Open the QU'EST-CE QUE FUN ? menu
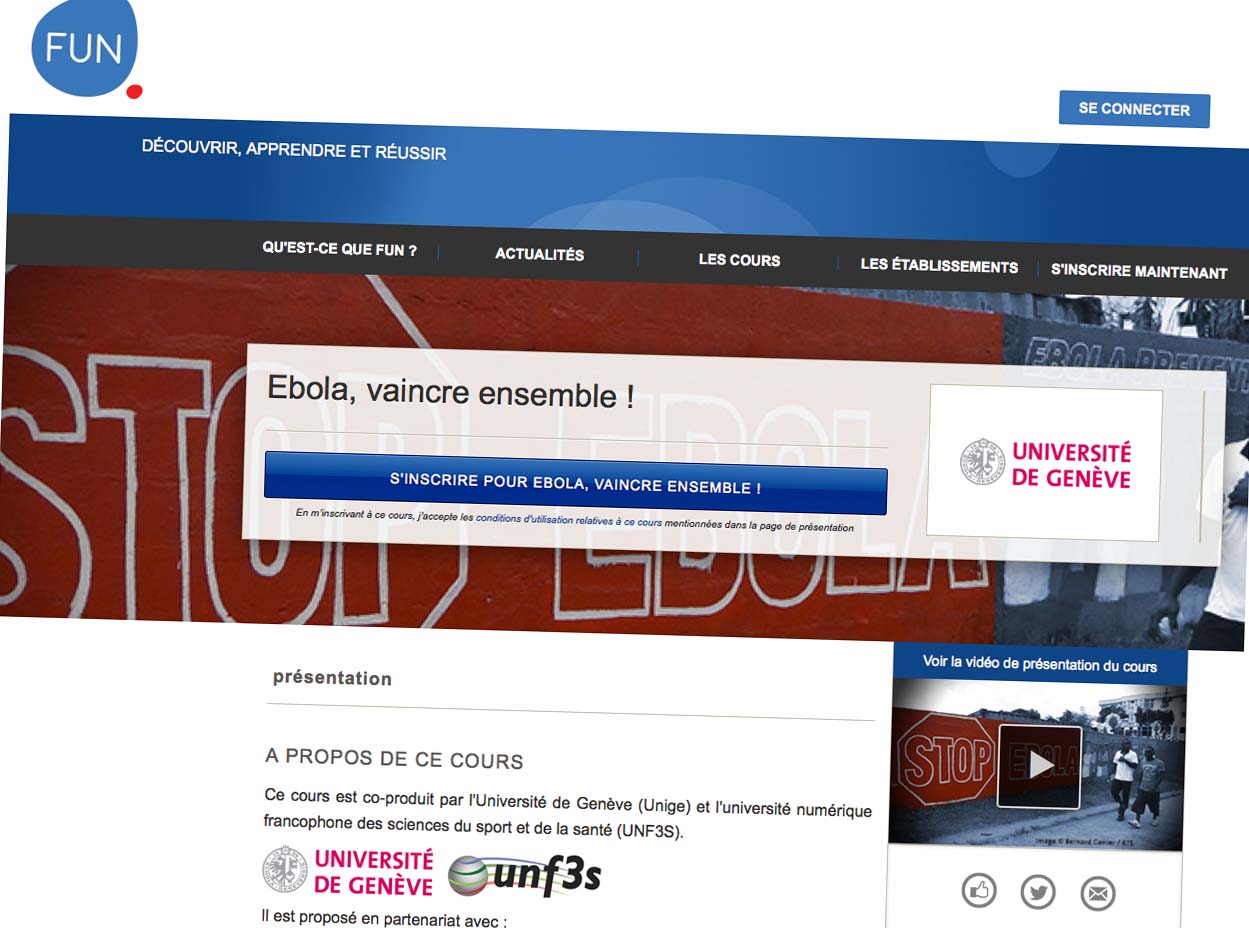 (x=339, y=249)
